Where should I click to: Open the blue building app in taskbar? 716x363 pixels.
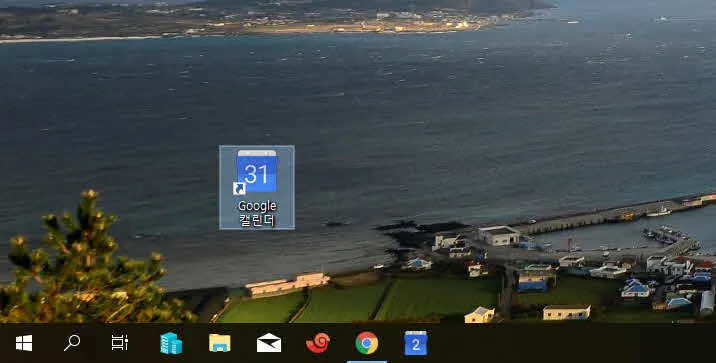click(171, 343)
